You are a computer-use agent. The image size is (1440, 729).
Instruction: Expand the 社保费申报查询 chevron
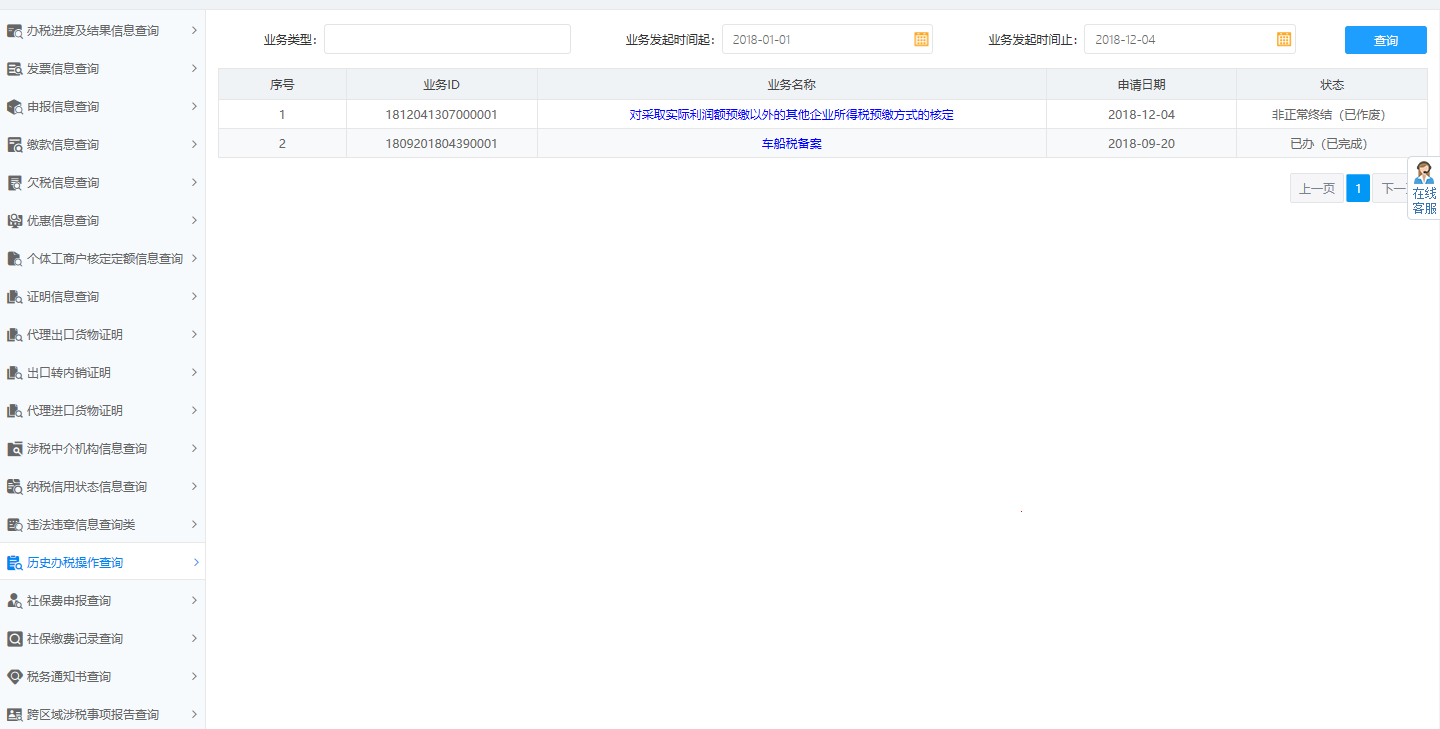[x=194, y=600]
